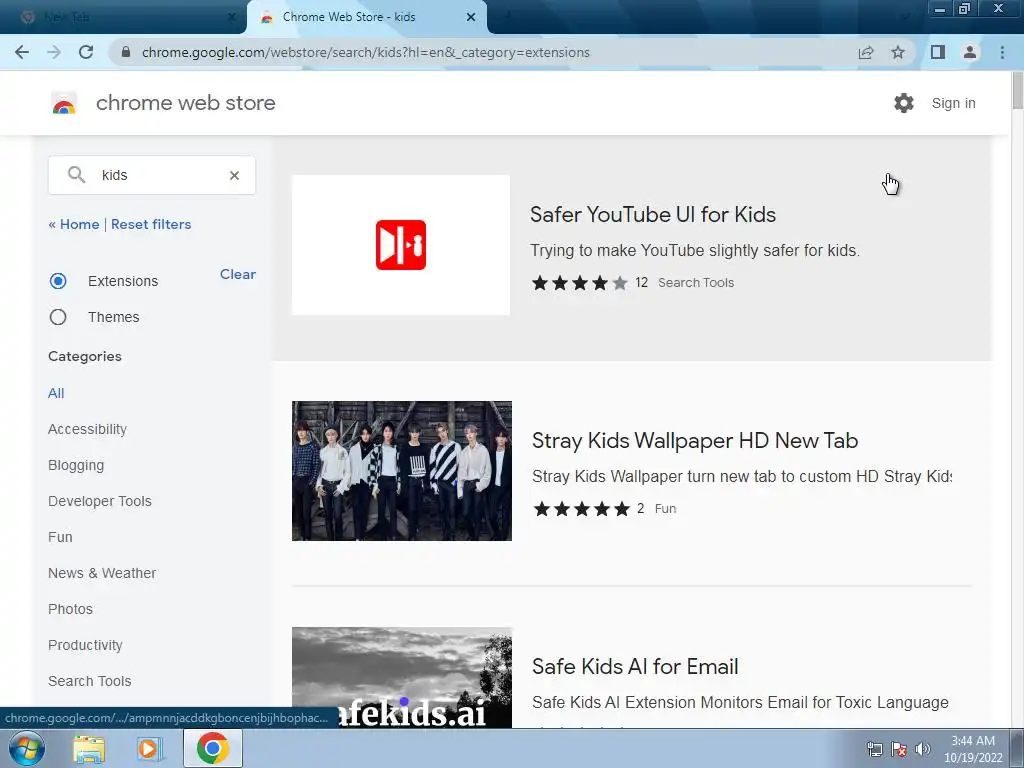Go back with the browser back arrow
The height and width of the screenshot is (768, 1024).
pyautogui.click(x=22, y=52)
